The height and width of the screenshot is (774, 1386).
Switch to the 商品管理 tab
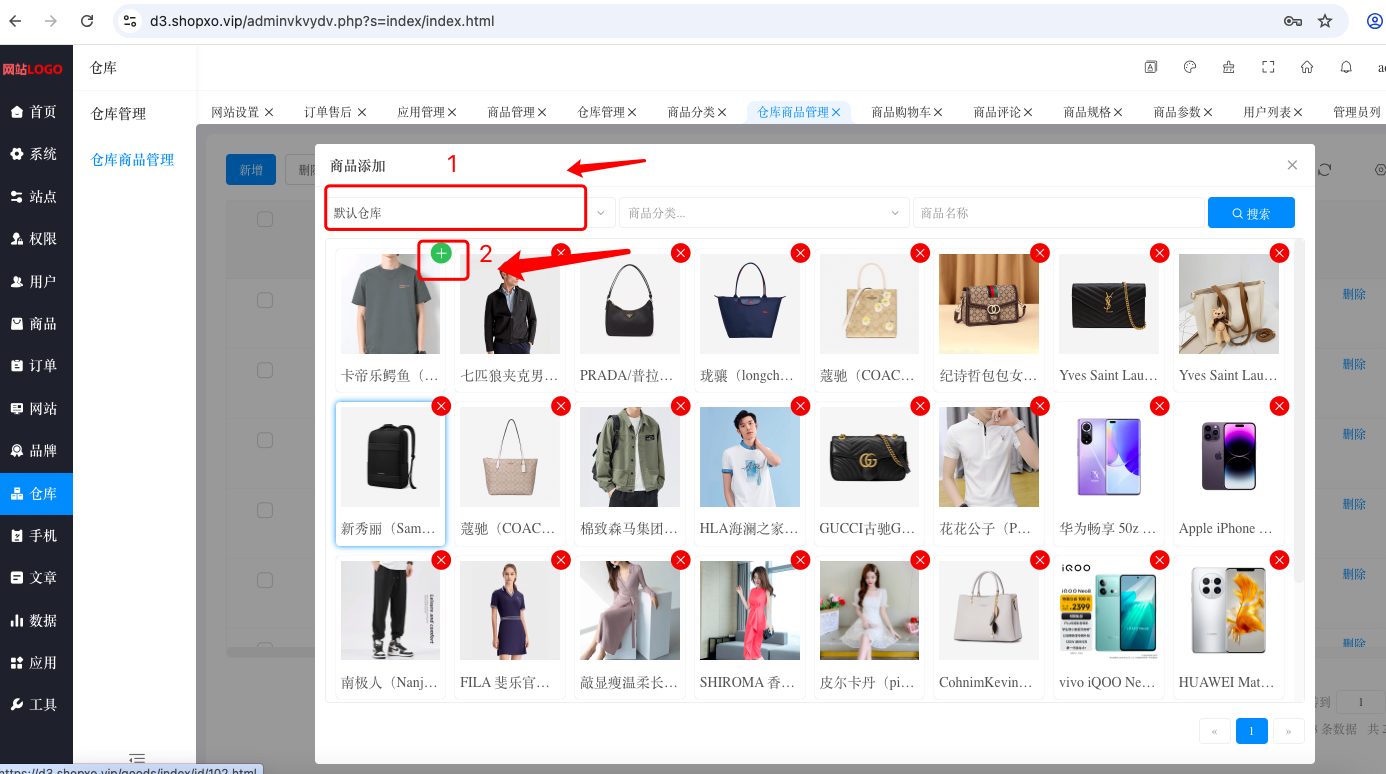point(511,112)
